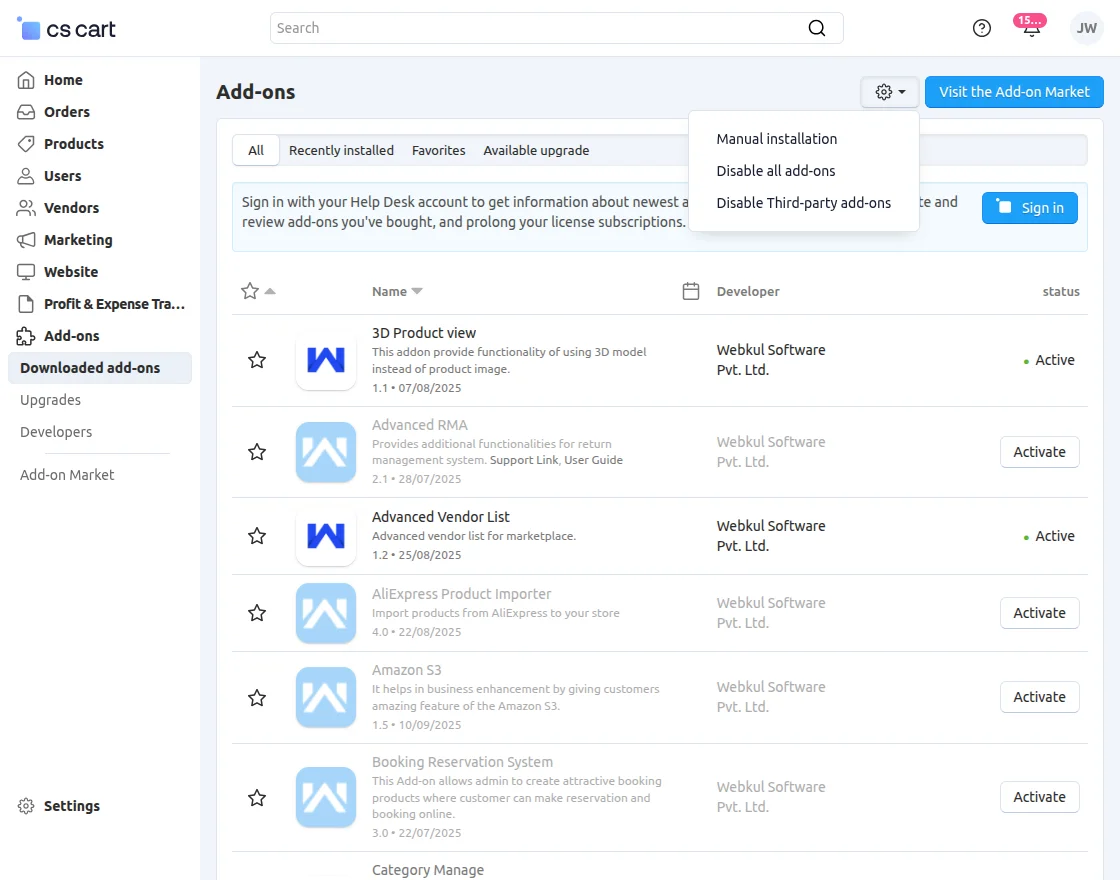Click the 3D Product view add-on logo
The width and height of the screenshot is (1120, 880).
coord(326,360)
